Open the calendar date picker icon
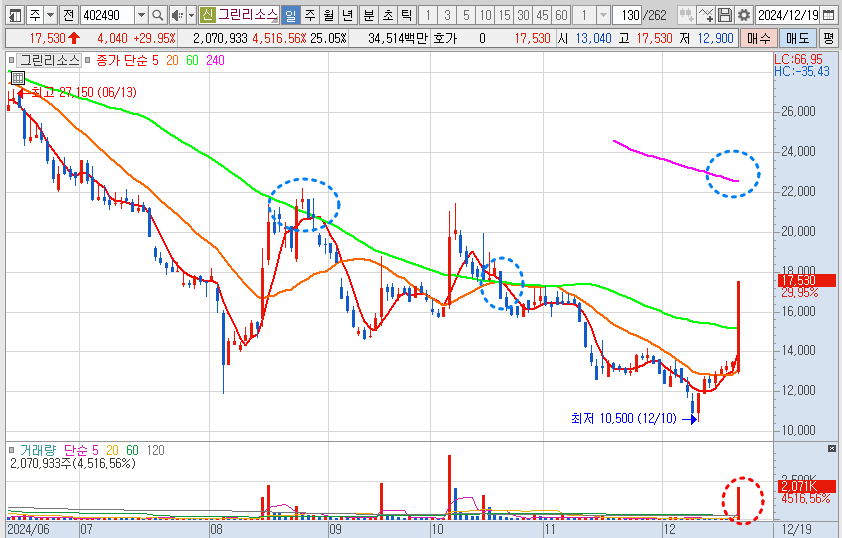The height and width of the screenshot is (538, 842). point(829,15)
